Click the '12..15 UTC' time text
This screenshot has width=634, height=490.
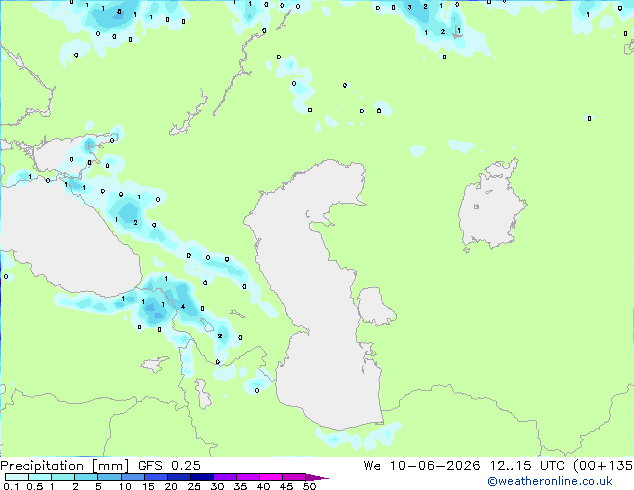pyautogui.click(x=526, y=465)
